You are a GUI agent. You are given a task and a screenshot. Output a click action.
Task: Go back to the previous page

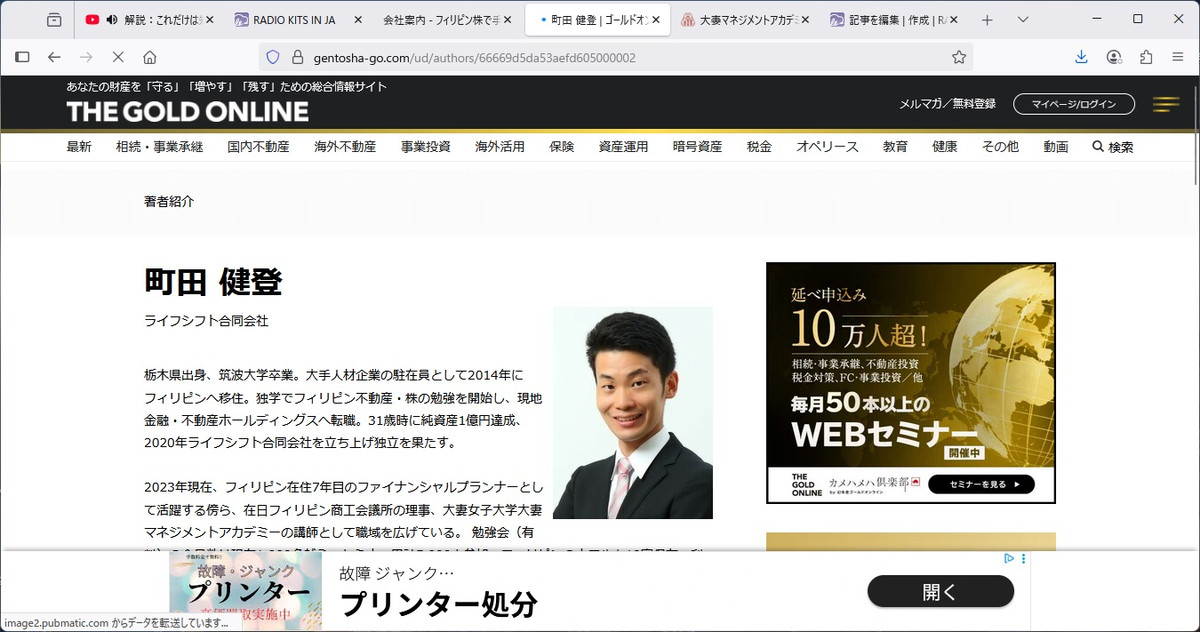click(54, 57)
